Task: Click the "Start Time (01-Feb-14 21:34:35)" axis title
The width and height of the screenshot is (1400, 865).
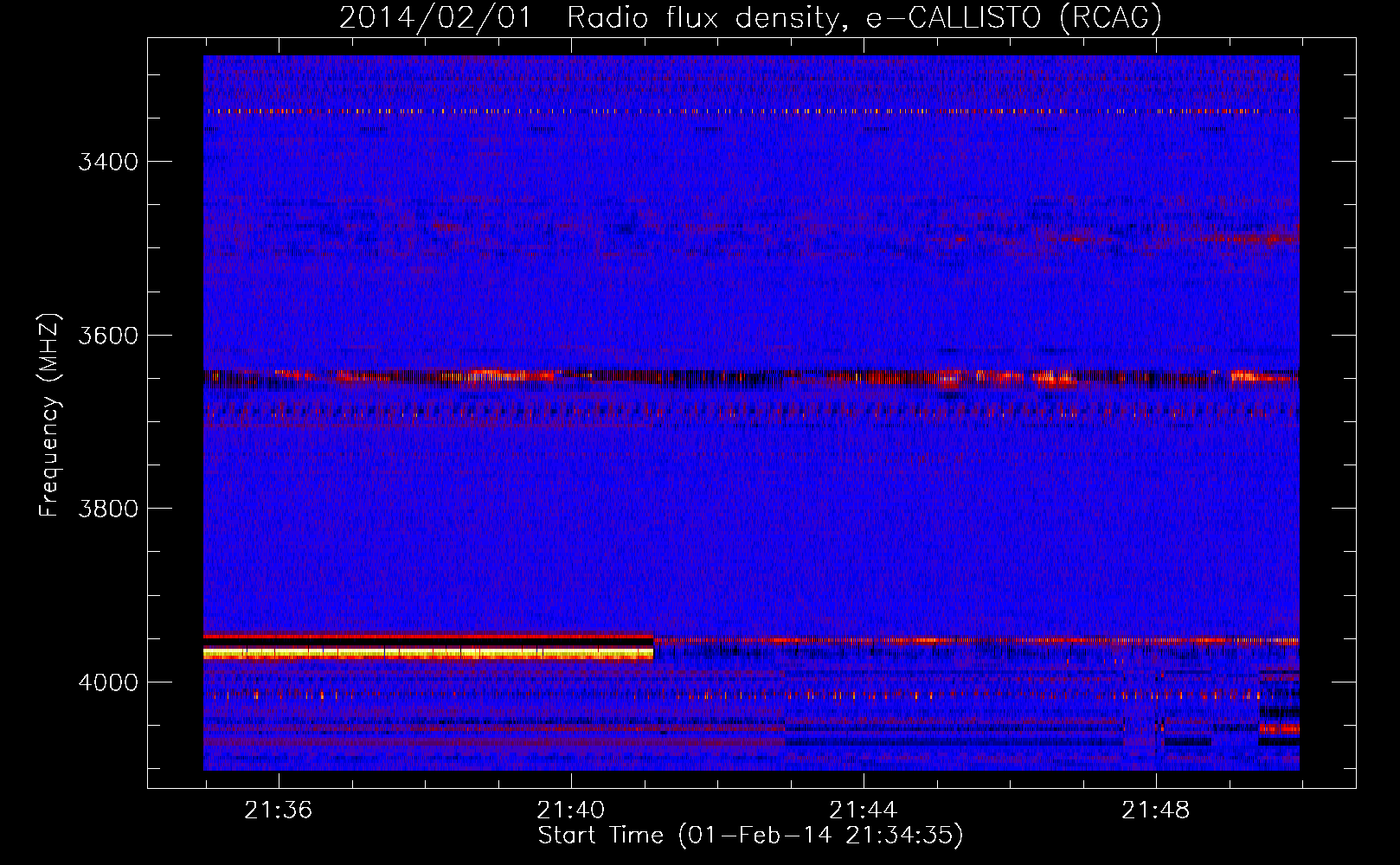Action: click(x=750, y=836)
